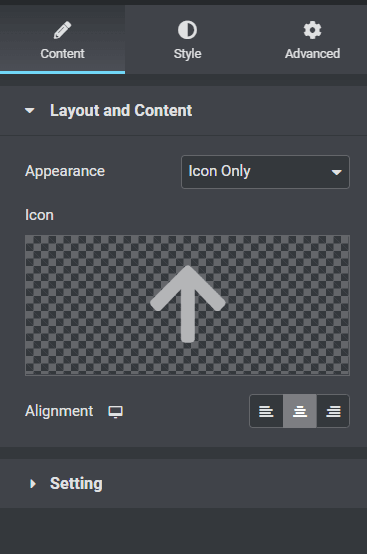Switch to the Content tab
367x554 pixels.
tap(63, 39)
